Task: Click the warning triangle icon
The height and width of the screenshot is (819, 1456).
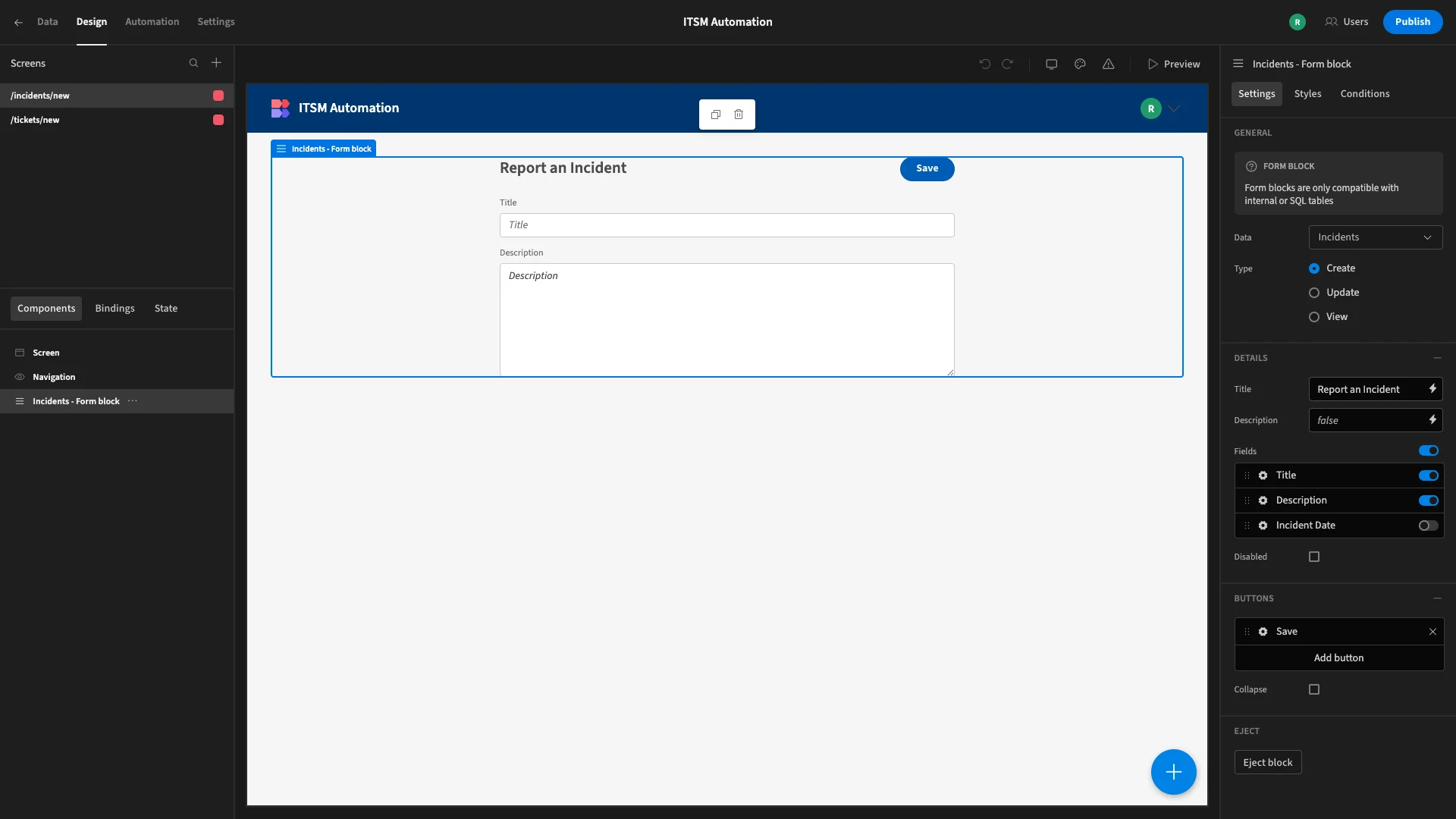Action: [1108, 64]
